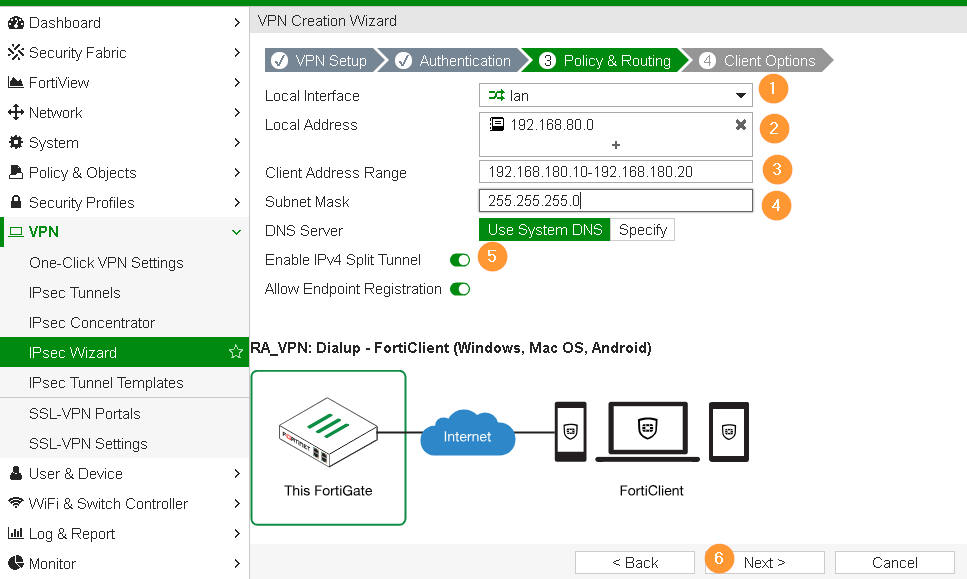Click the address object icon beside 192.168.80.0
The width and height of the screenshot is (967, 579).
point(496,125)
